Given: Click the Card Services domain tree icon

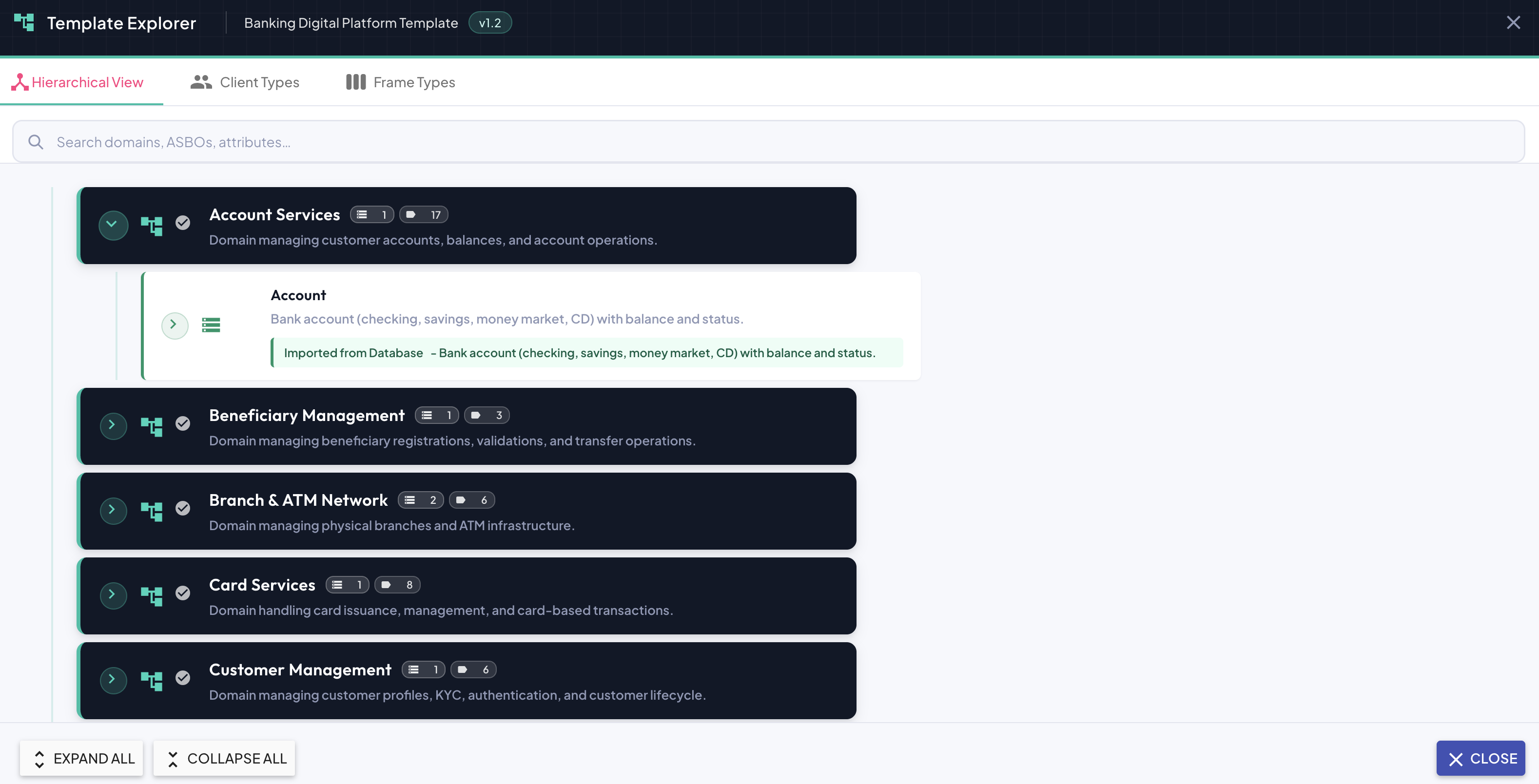Looking at the screenshot, I should pos(152,596).
